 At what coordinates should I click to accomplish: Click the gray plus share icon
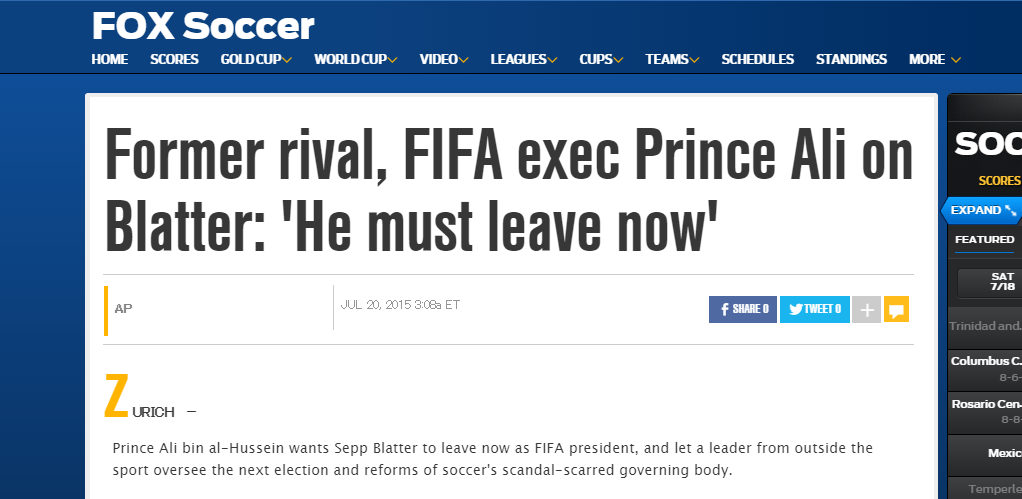coord(866,309)
